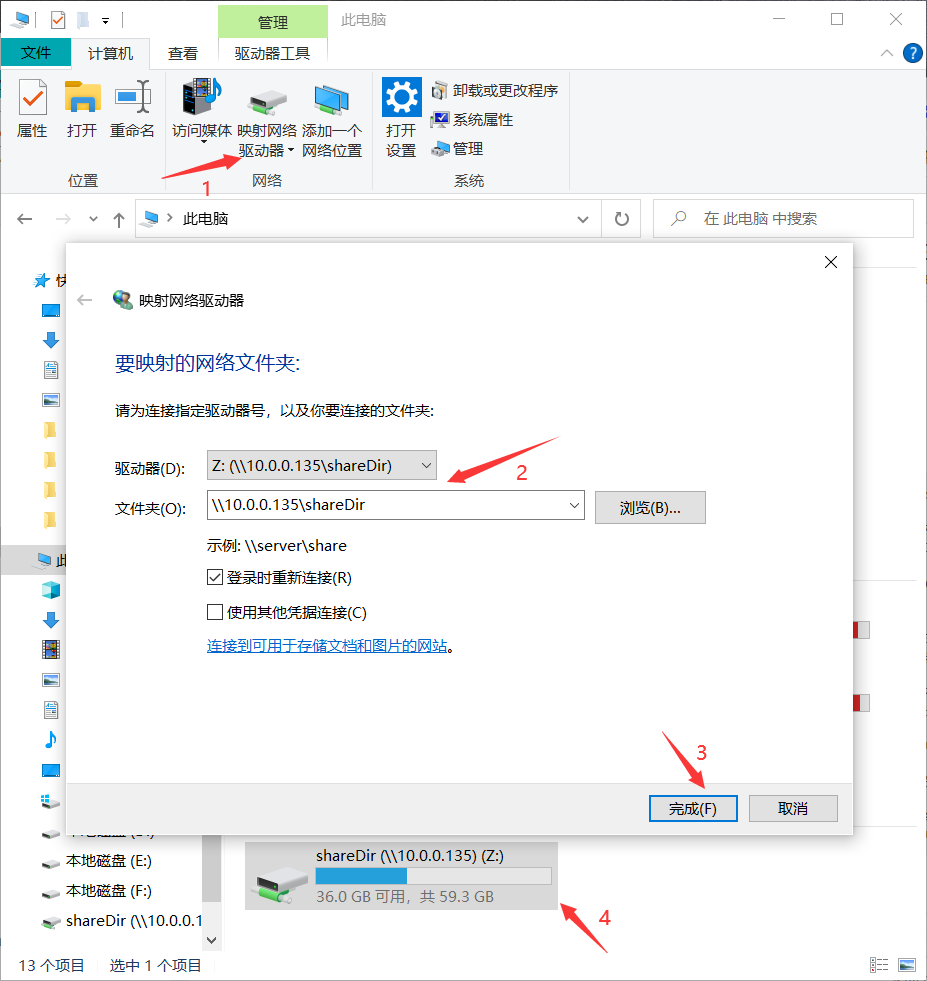Viewport: 927px width, 981px height.
Task: Switch to the 查看 ribbon tab
Action: coord(182,54)
